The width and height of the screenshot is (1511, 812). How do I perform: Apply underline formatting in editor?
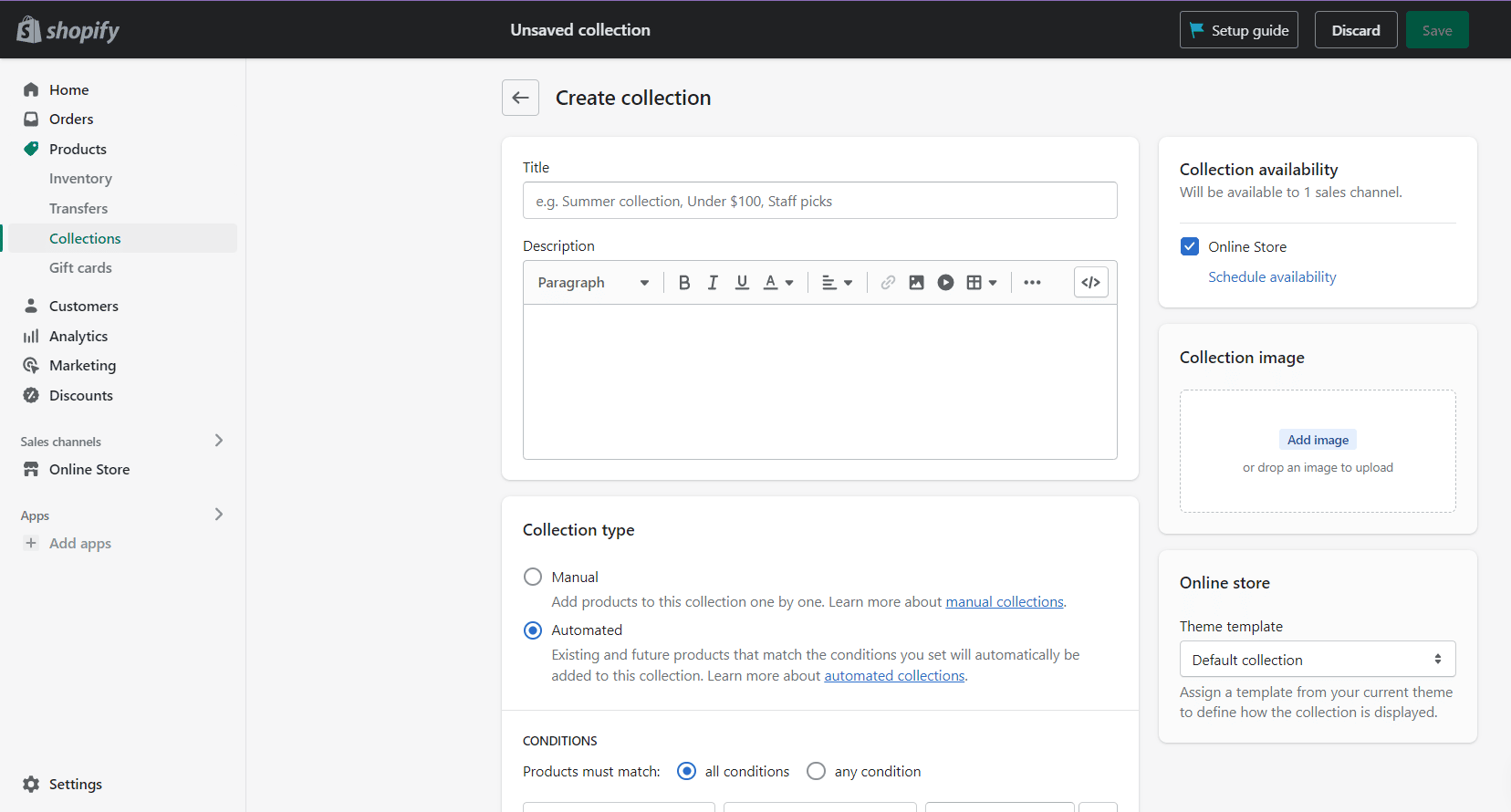click(742, 283)
